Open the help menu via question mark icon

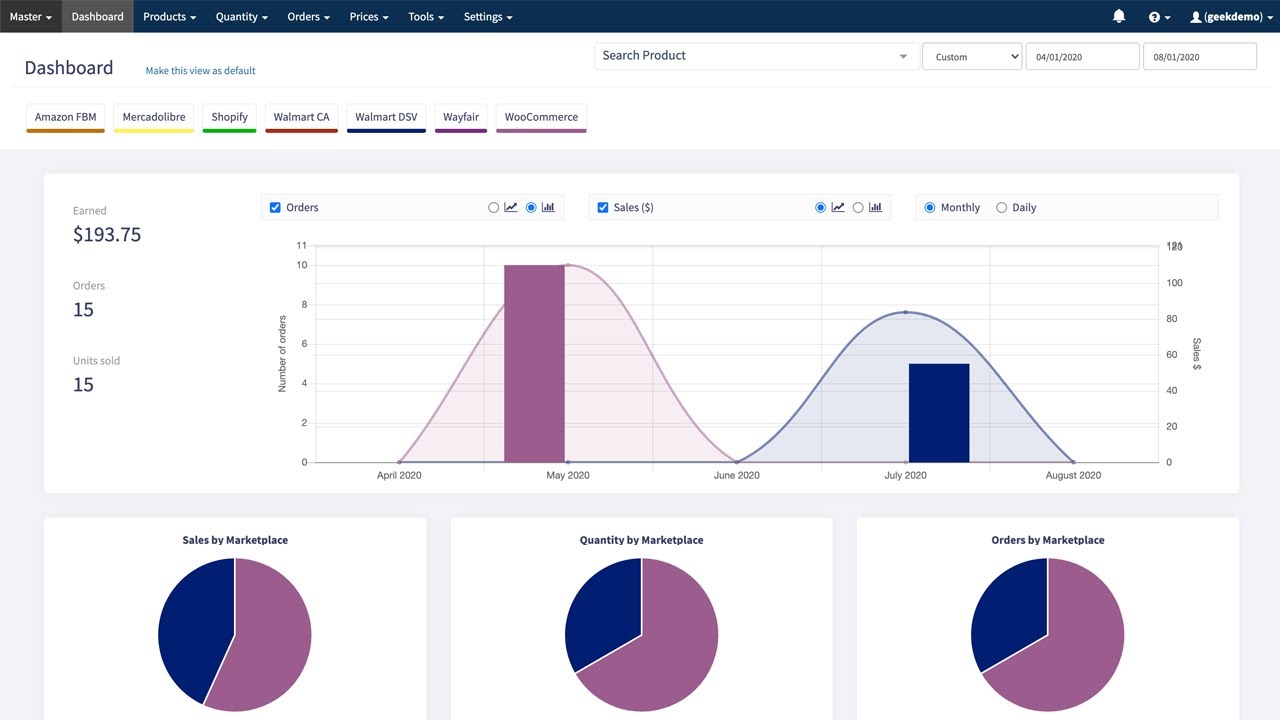1156,16
